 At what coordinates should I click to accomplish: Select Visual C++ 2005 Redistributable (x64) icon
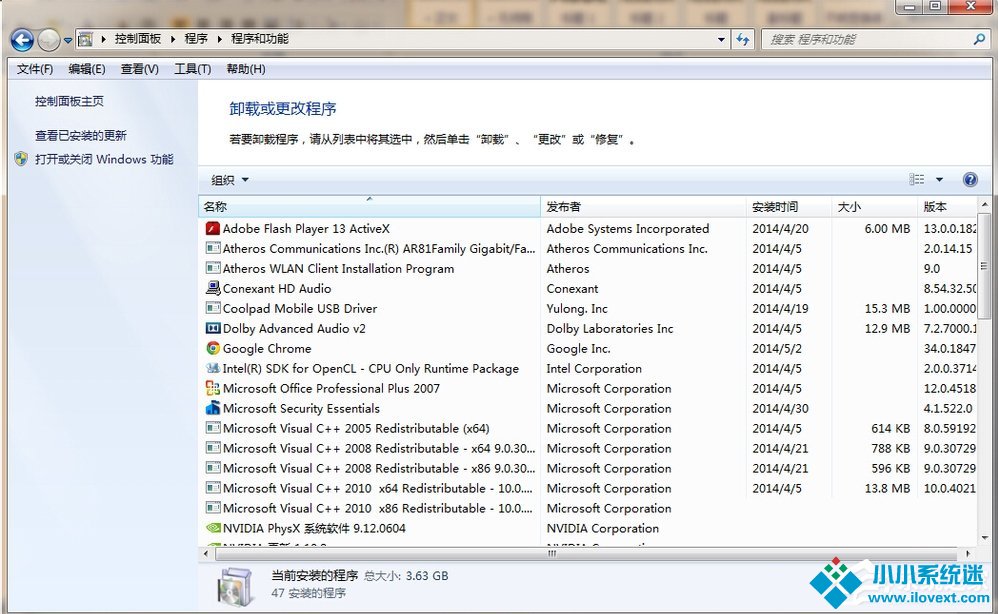[213, 428]
